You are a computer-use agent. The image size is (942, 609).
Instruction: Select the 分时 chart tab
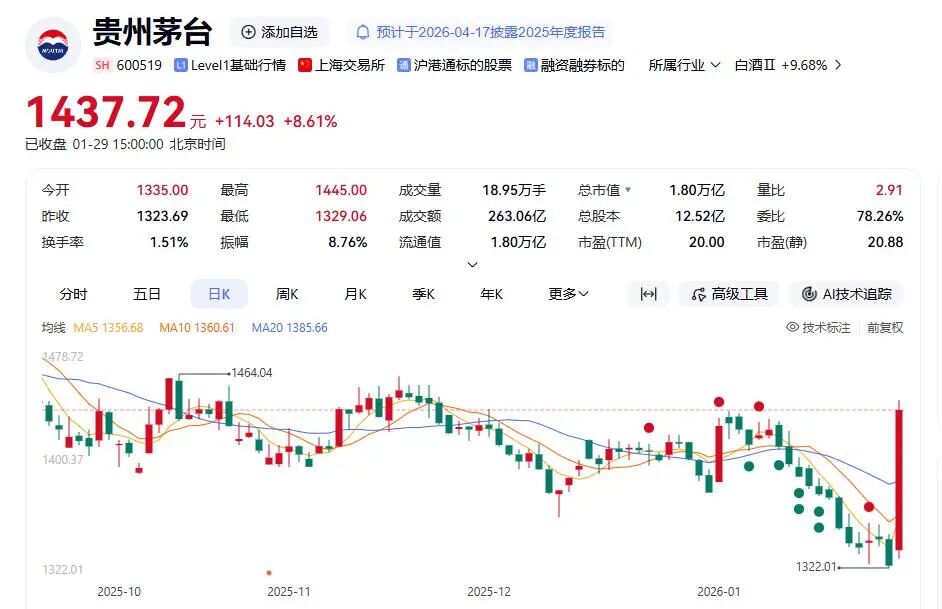coord(73,294)
